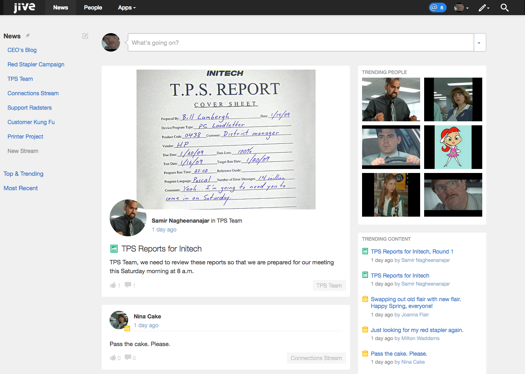This screenshot has height=374, width=525.
Task: Expand the Apps dropdown menu
Action: pos(127,7)
